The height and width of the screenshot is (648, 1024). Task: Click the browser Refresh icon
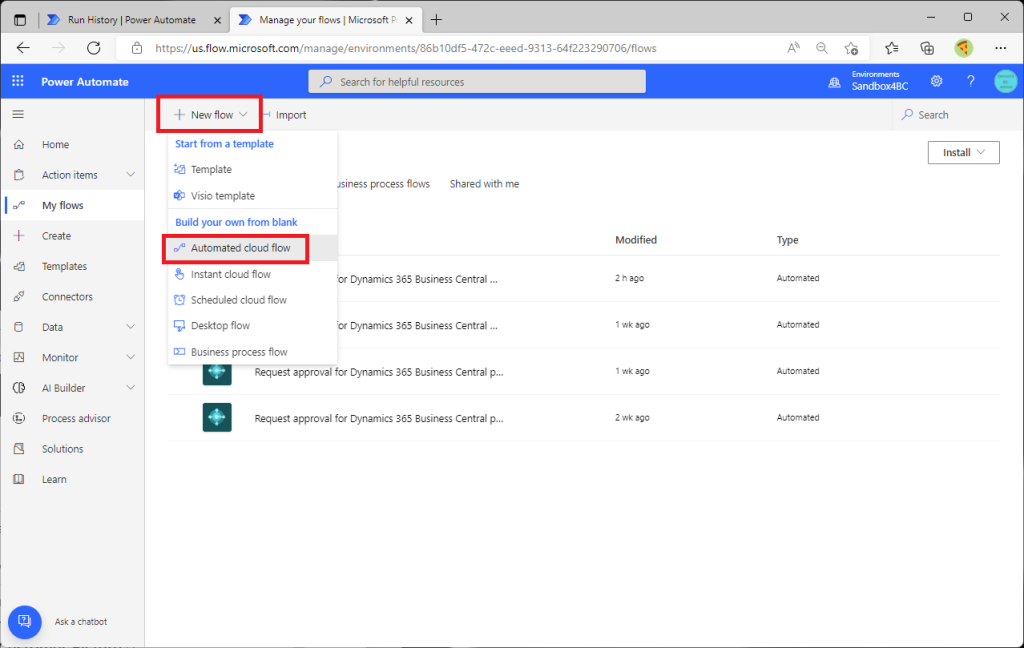93,48
